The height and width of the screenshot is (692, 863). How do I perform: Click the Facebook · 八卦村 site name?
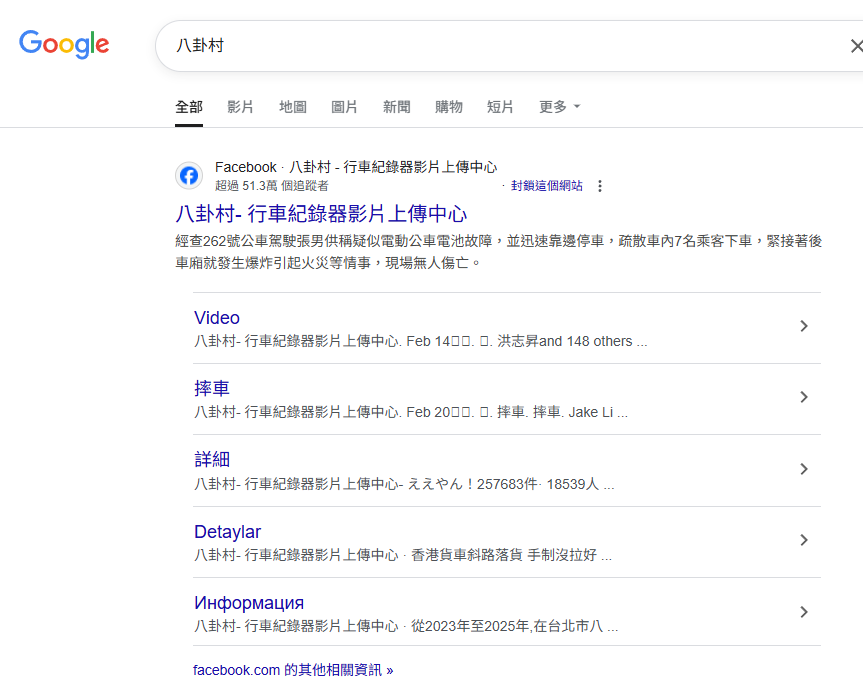pos(356,167)
